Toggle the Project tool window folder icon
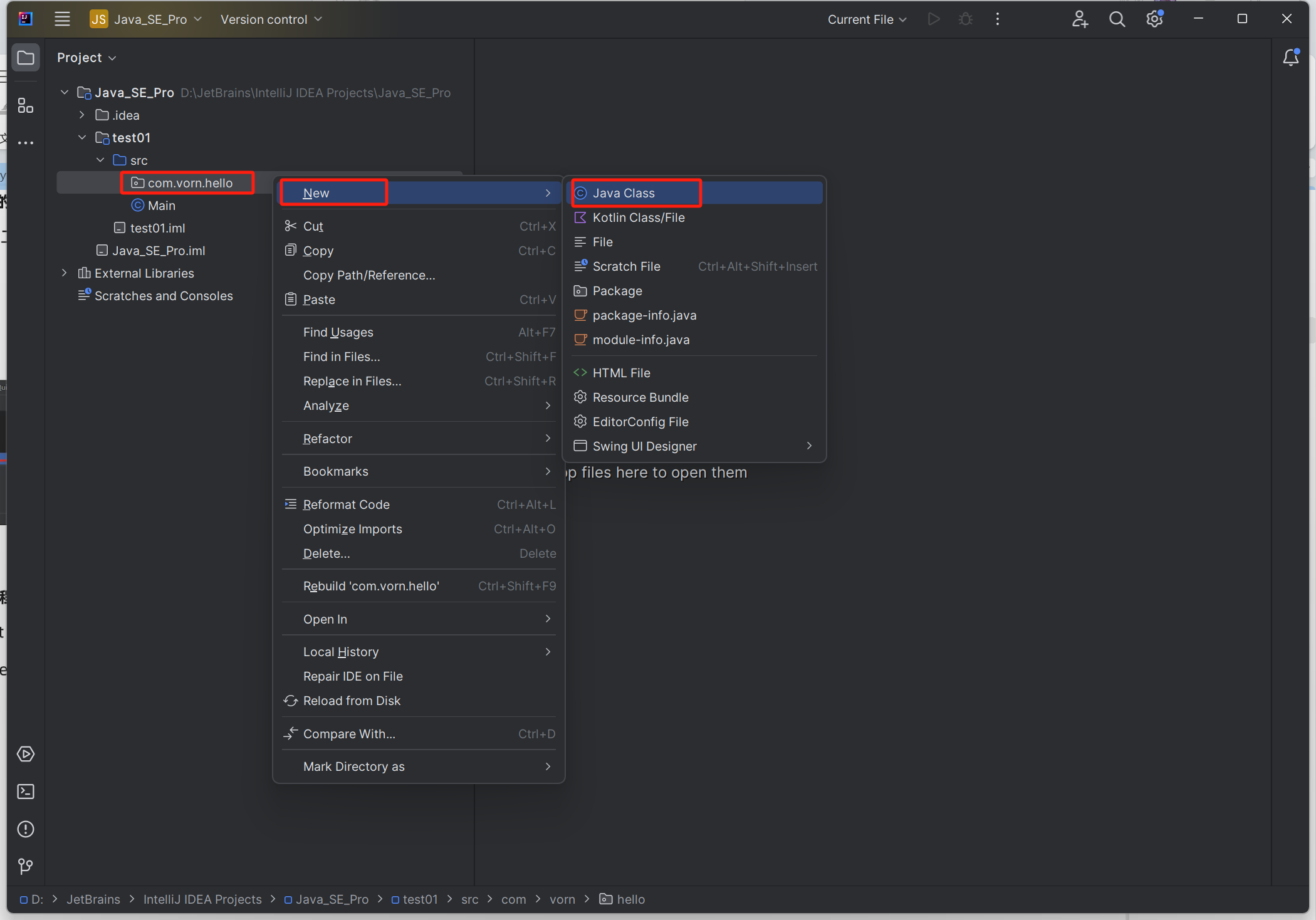The image size is (1316, 920). coord(25,58)
